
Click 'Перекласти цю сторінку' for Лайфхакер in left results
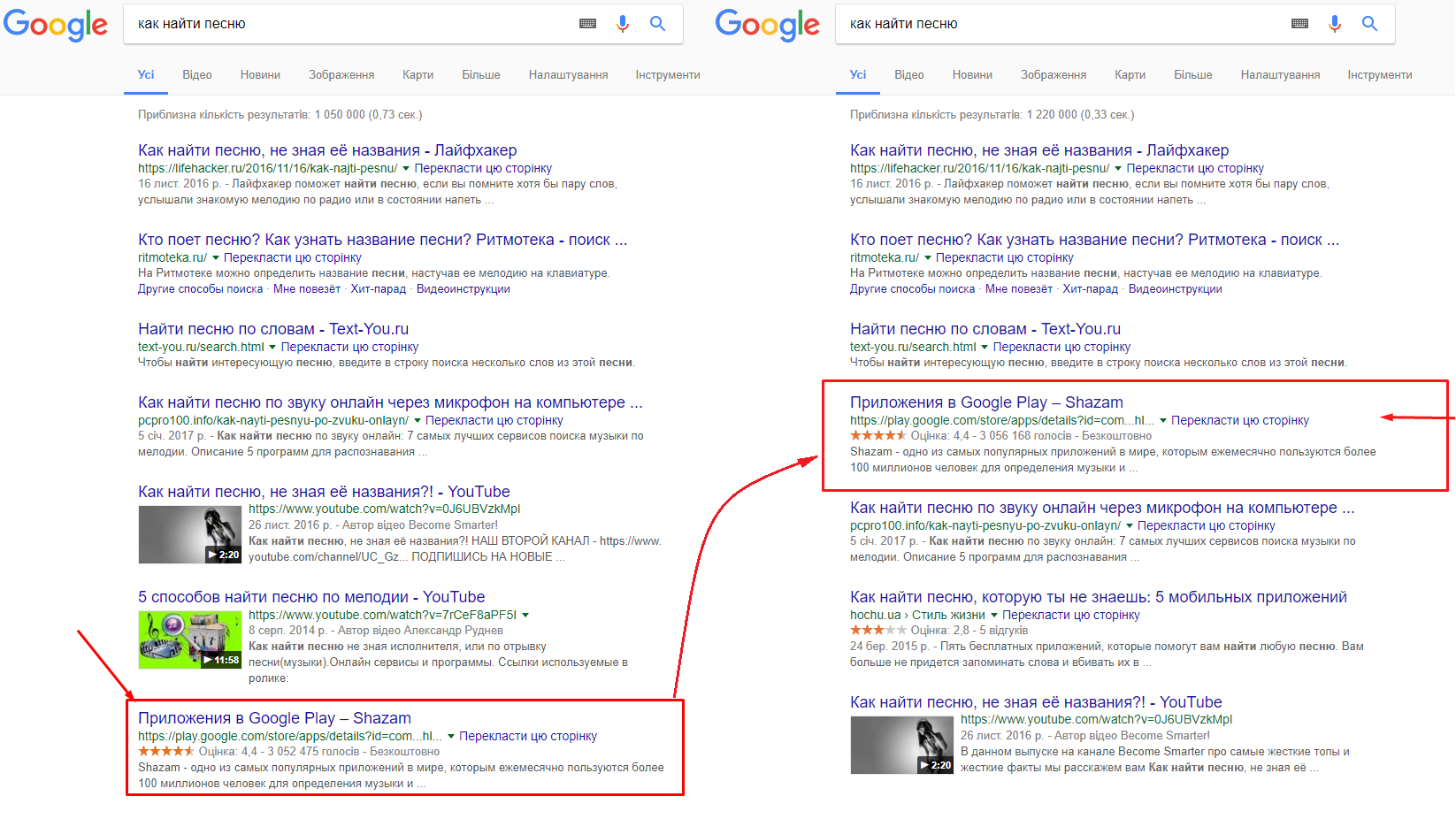[483, 168]
